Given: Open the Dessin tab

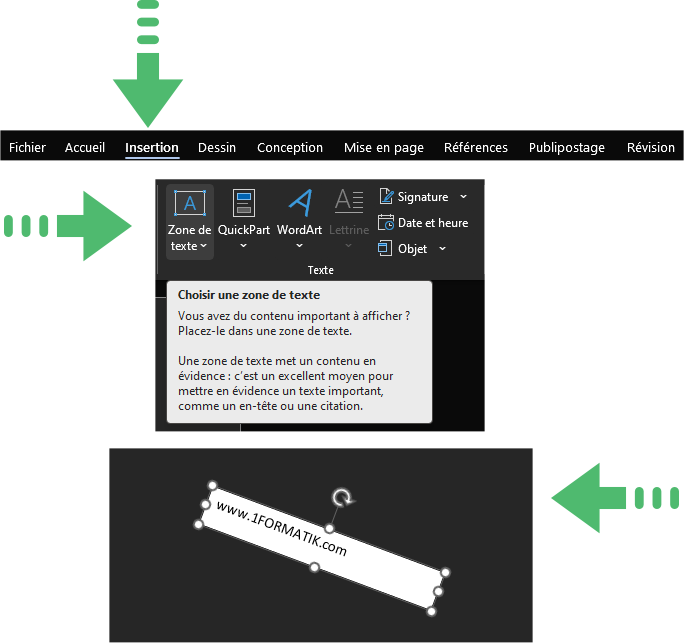Looking at the screenshot, I should click(217, 147).
